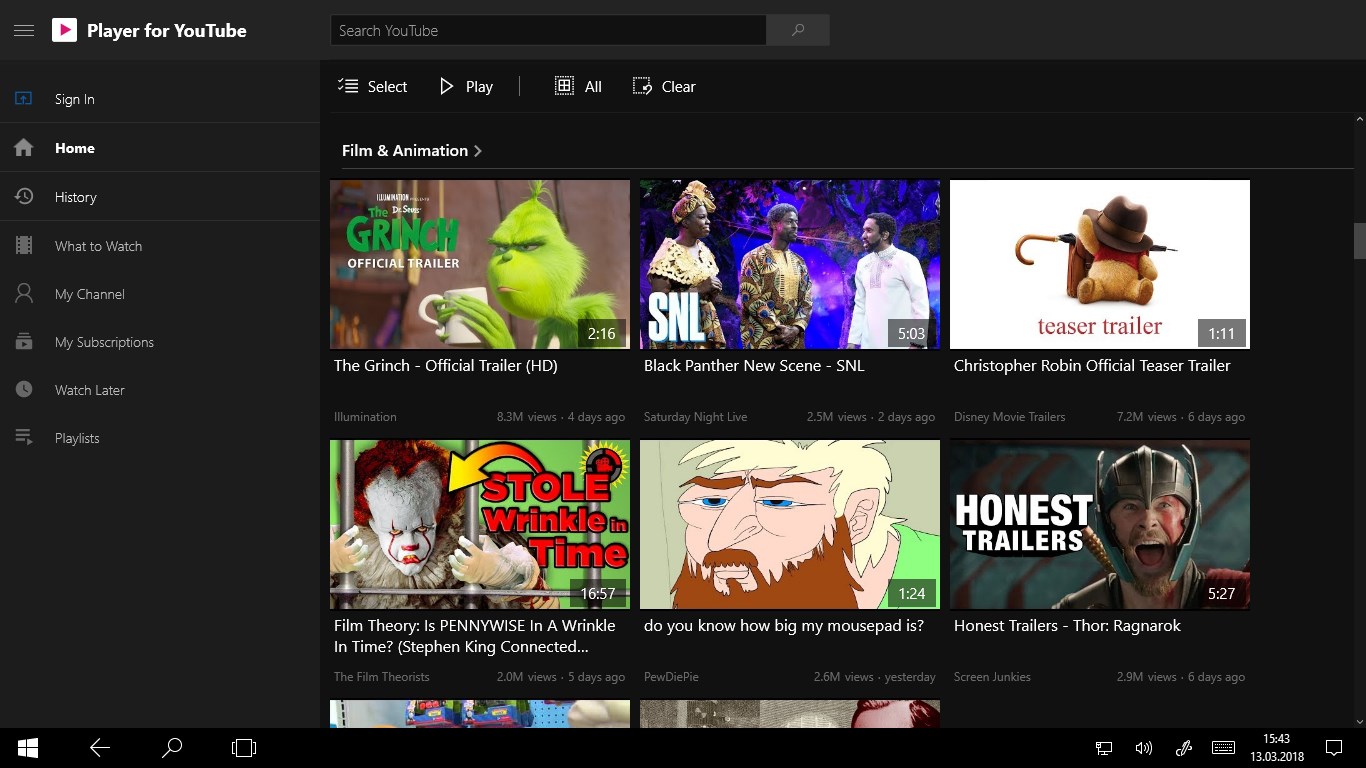Click the Saturday Night Live channel name

pyautogui.click(x=695, y=417)
